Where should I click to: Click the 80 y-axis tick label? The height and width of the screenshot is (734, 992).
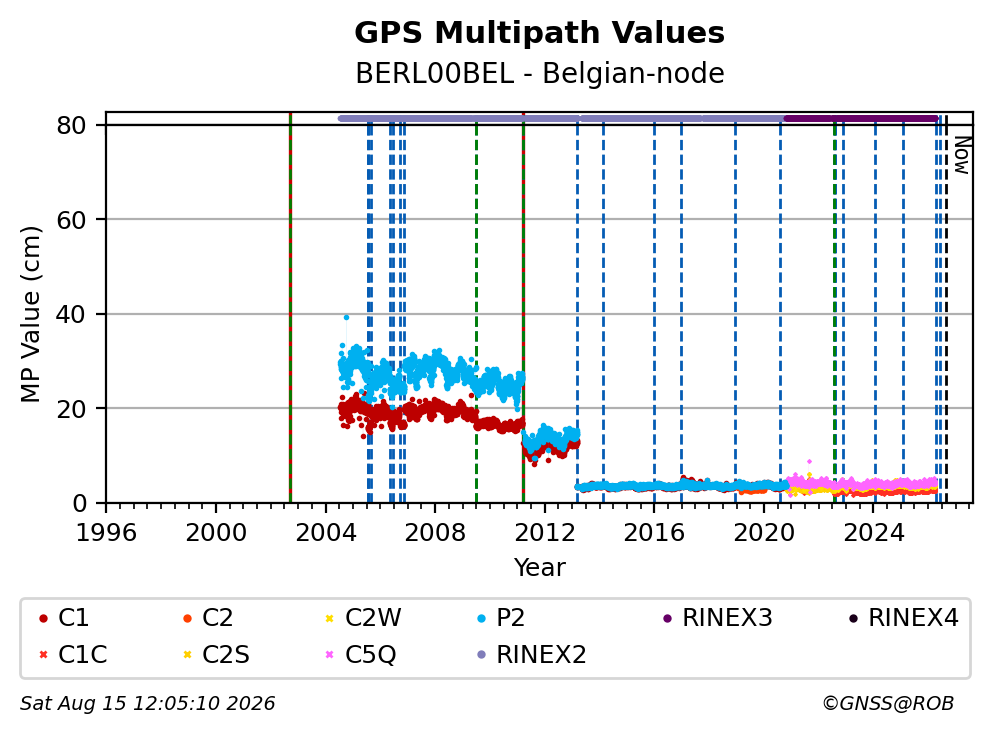71,125
